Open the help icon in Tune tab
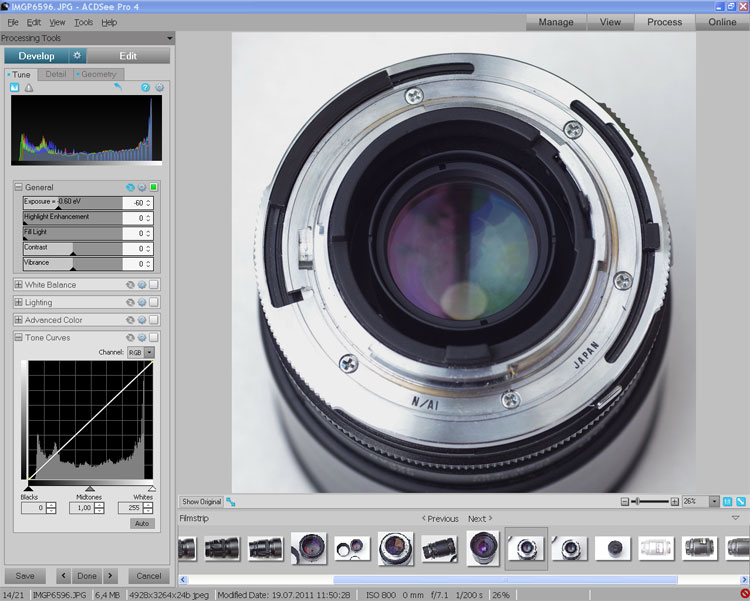The image size is (750, 601). (x=145, y=88)
